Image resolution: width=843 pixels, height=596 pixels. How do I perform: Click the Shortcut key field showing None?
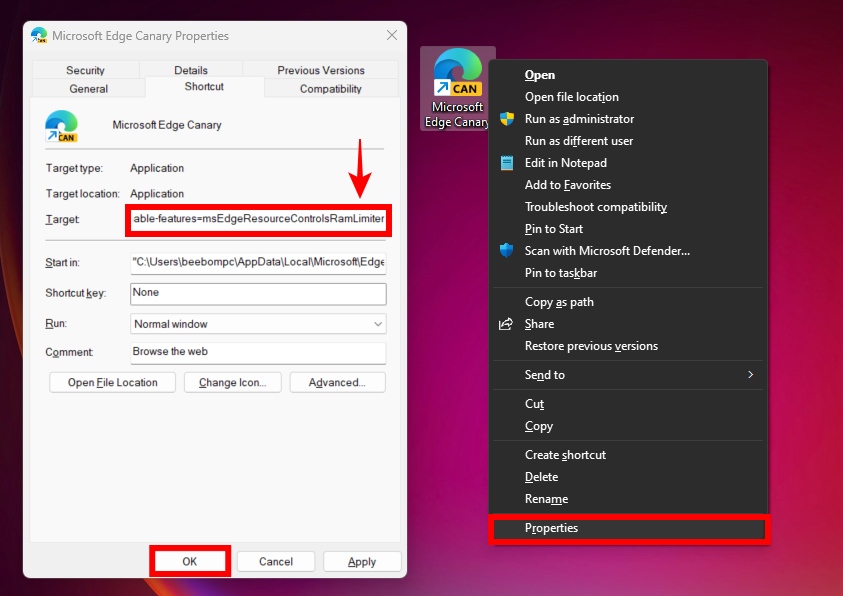258,293
